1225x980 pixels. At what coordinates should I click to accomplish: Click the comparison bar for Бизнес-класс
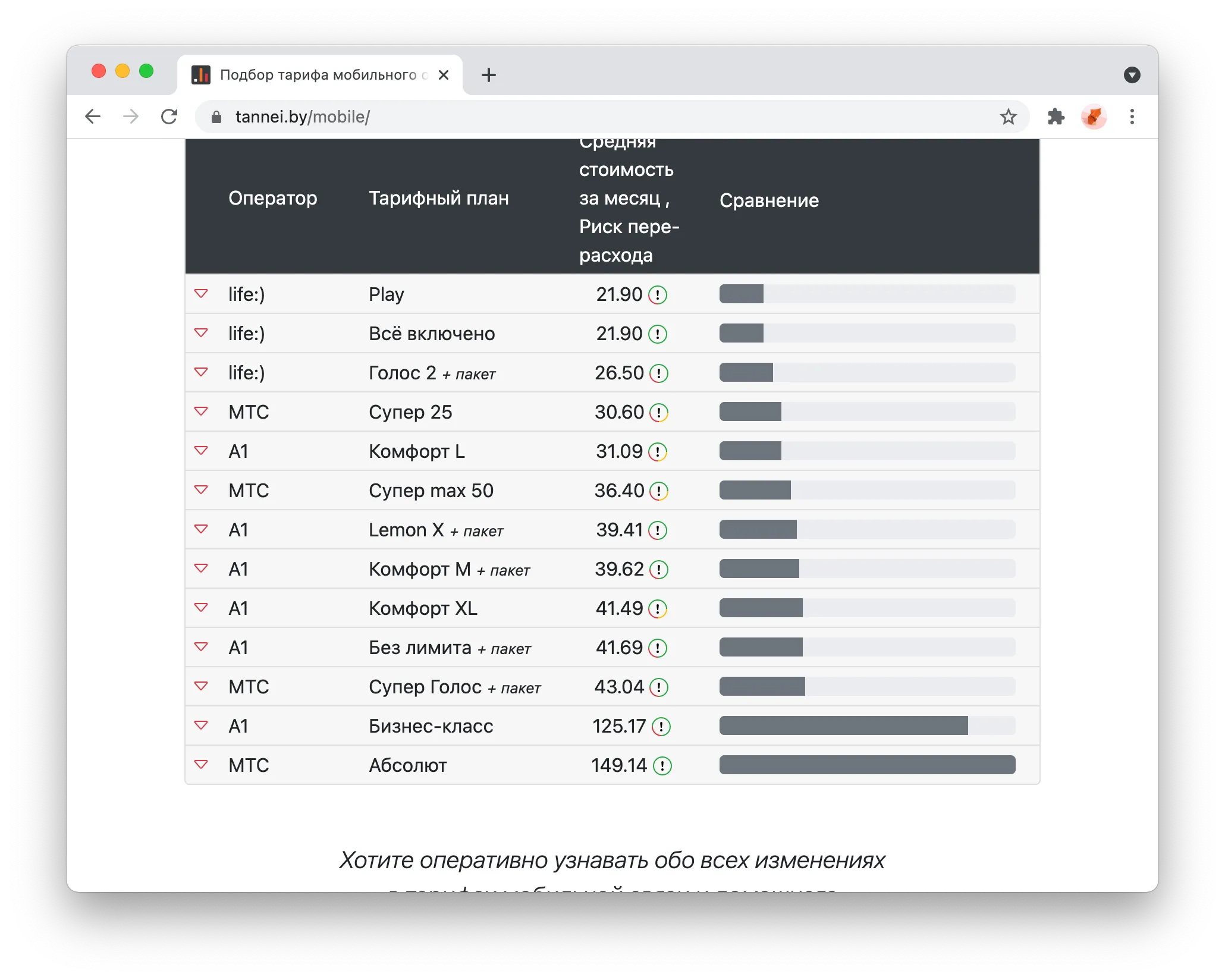pyautogui.click(x=867, y=725)
